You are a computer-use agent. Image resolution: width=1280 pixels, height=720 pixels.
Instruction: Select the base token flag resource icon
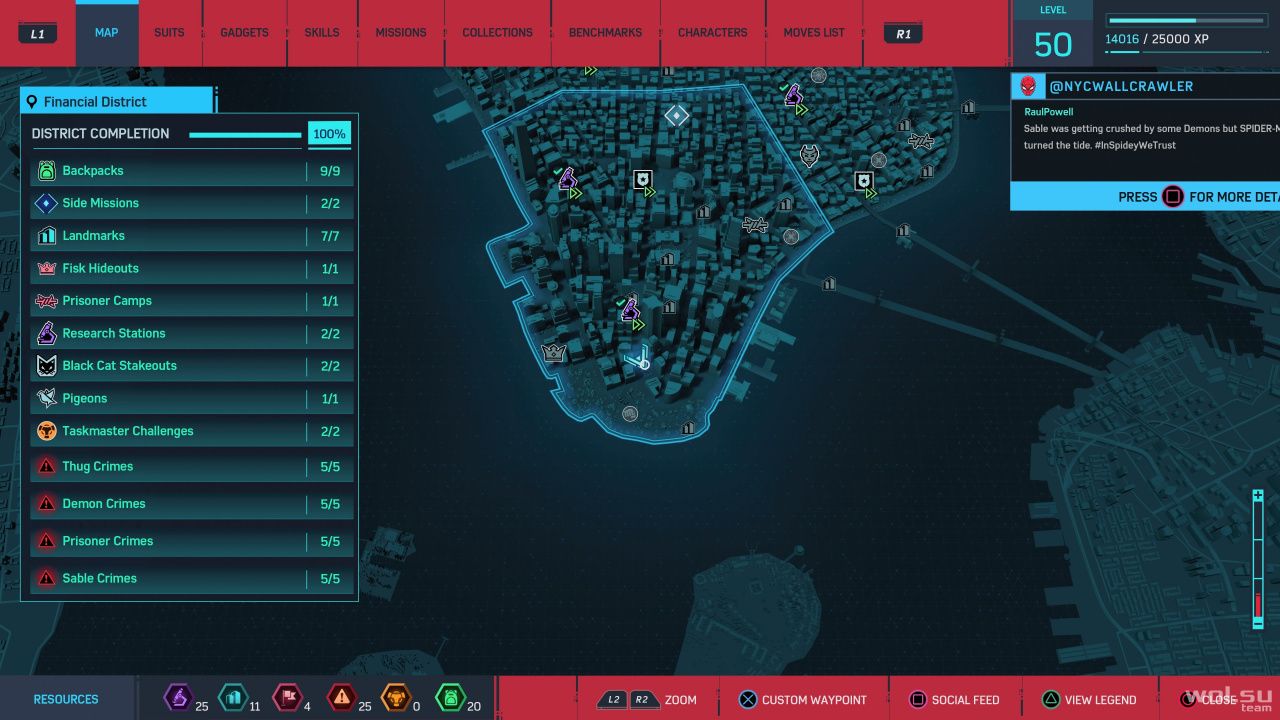coord(287,697)
